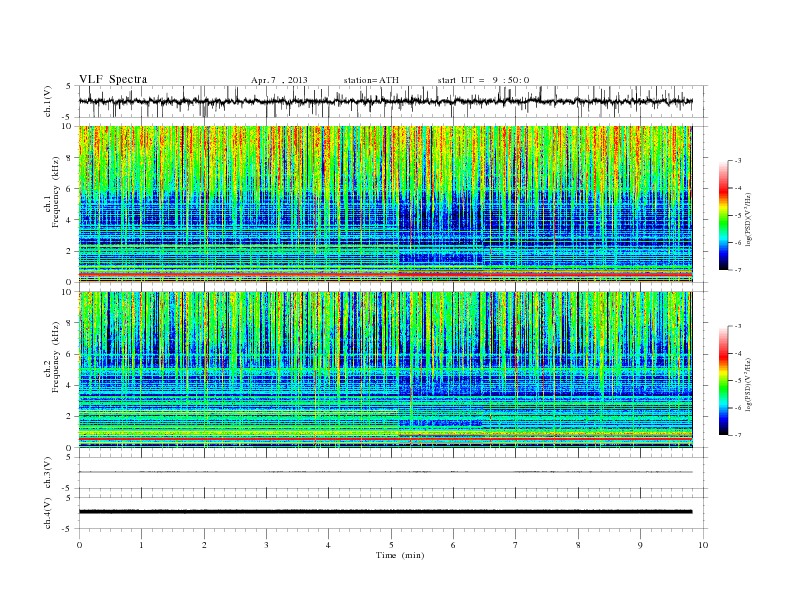Click the ch.1 spectrogram panel
The image size is (792, 612).
coord(385,204)
